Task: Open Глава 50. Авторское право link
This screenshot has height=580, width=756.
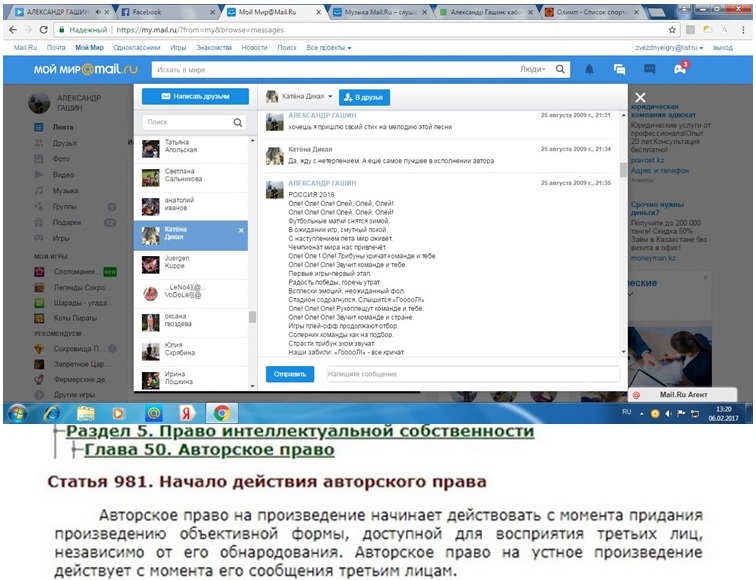Action: pyautogui.click(x=209, y=449)
